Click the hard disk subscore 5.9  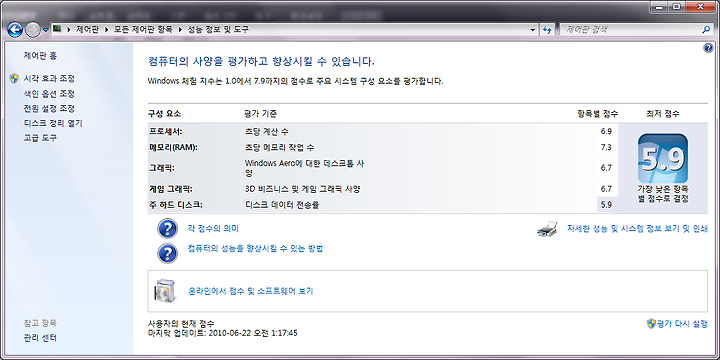(606, 205)
